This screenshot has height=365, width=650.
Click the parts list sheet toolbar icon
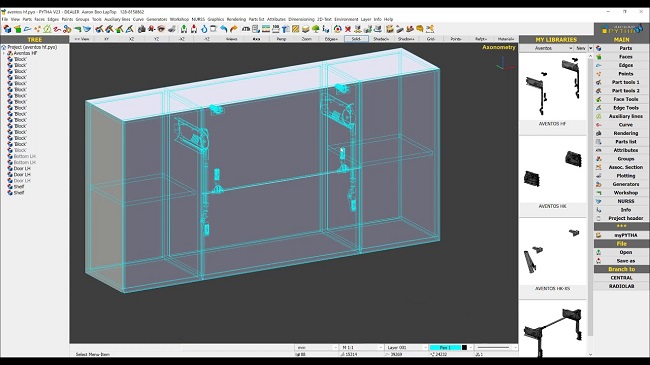[x=256, y=29]
